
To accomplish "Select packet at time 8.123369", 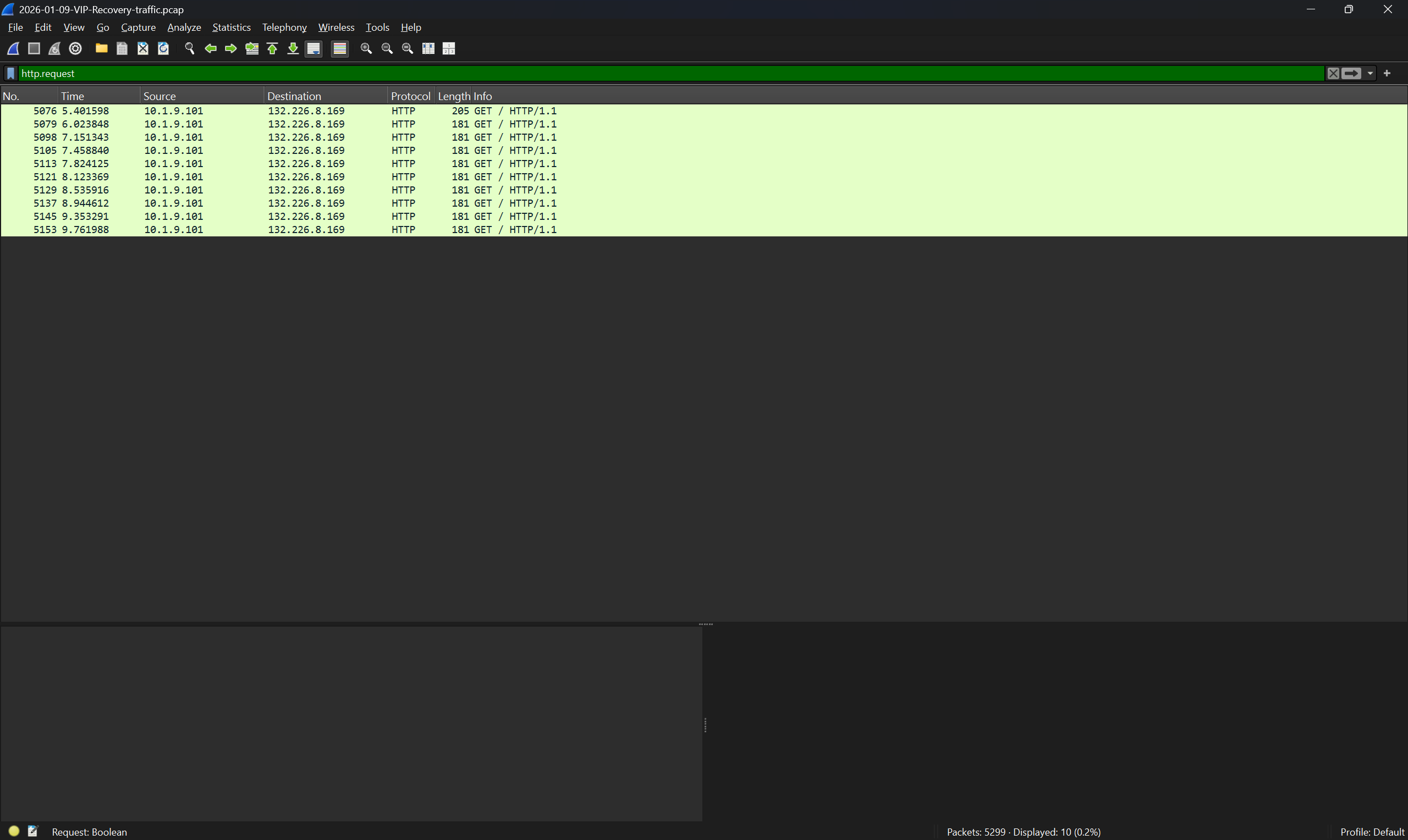I will [703, 177].
